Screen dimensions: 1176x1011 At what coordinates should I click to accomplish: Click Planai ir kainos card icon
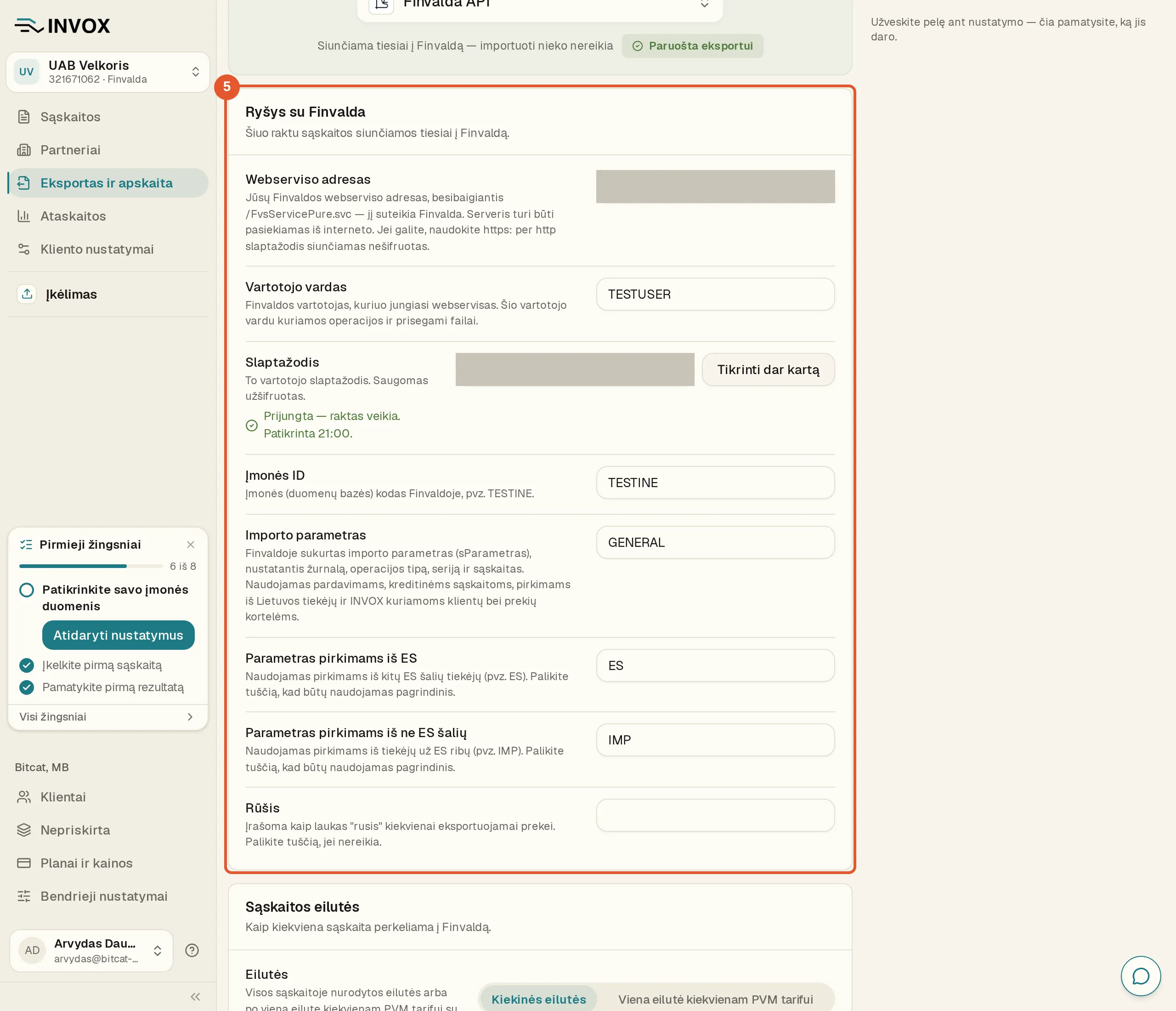pyautogui.click(x=24, y=863)
